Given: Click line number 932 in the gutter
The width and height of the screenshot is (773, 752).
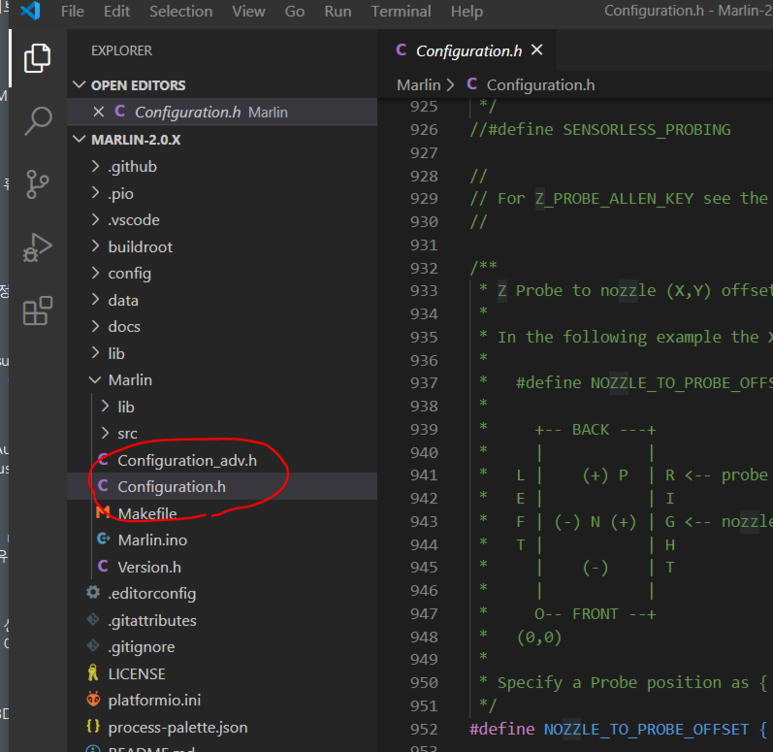Looking at the screenshot, I should click(424, 268).
